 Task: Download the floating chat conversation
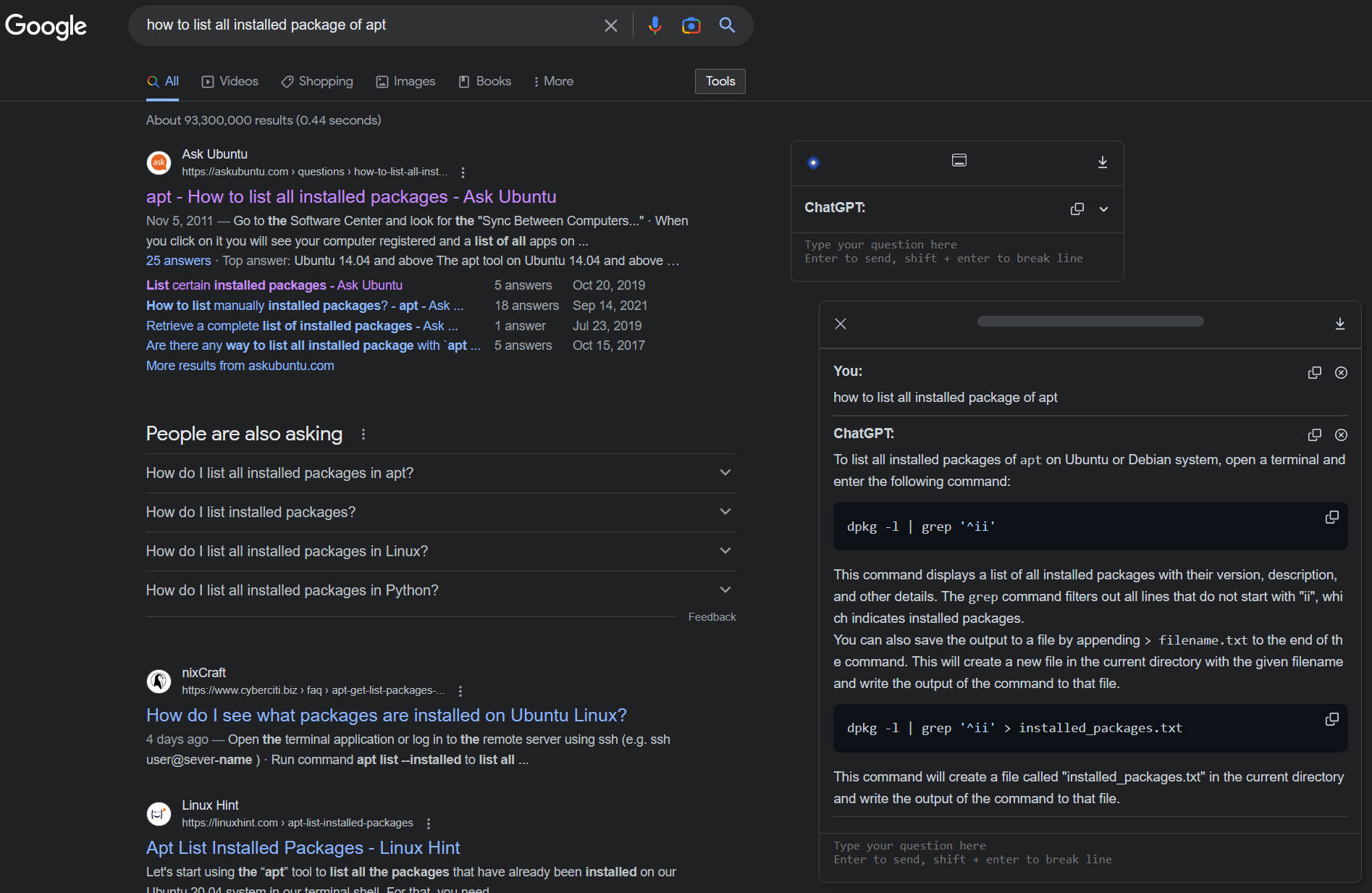[x=1339, y=324]
